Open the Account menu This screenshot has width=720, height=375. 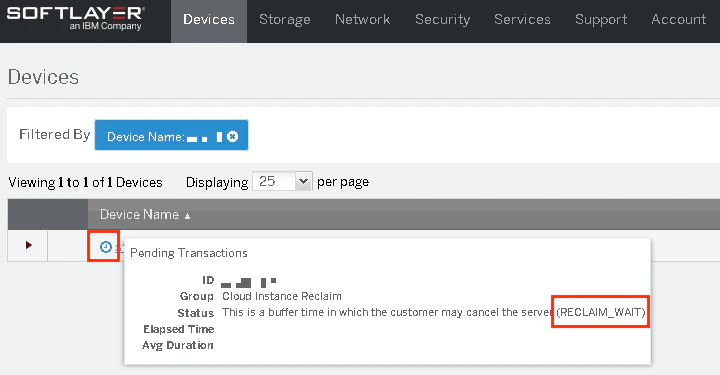679,19
